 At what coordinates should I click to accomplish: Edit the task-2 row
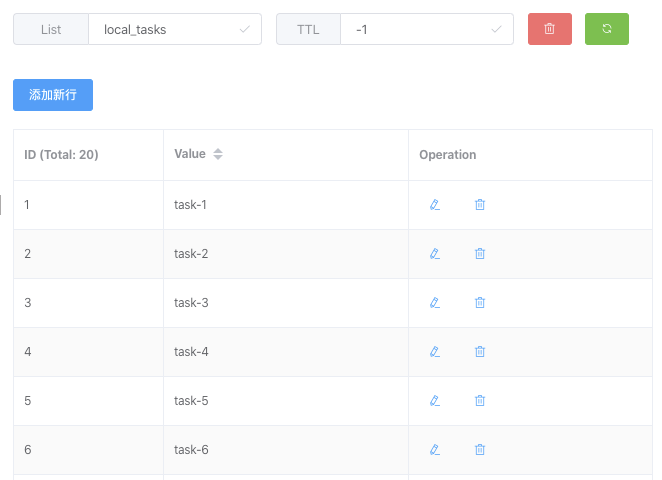tap(434, 254)
